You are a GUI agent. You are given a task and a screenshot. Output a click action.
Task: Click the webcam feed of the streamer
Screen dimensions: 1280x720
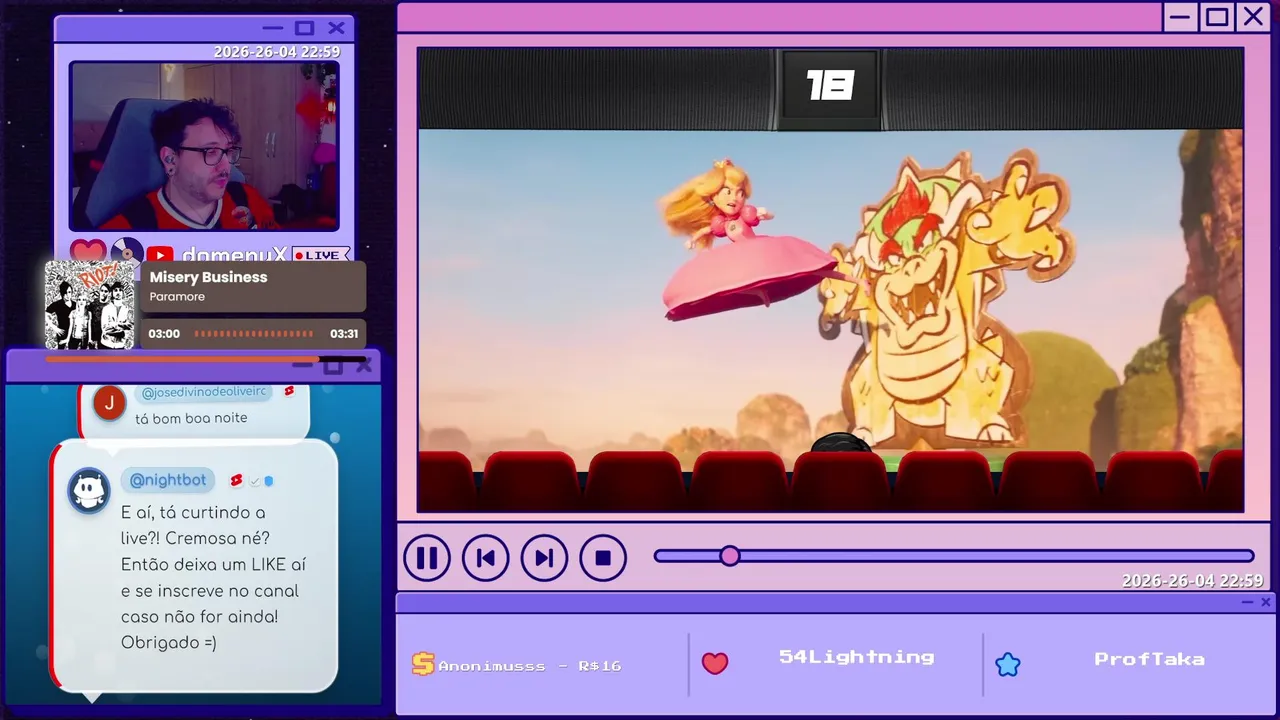tap(204, 146)
